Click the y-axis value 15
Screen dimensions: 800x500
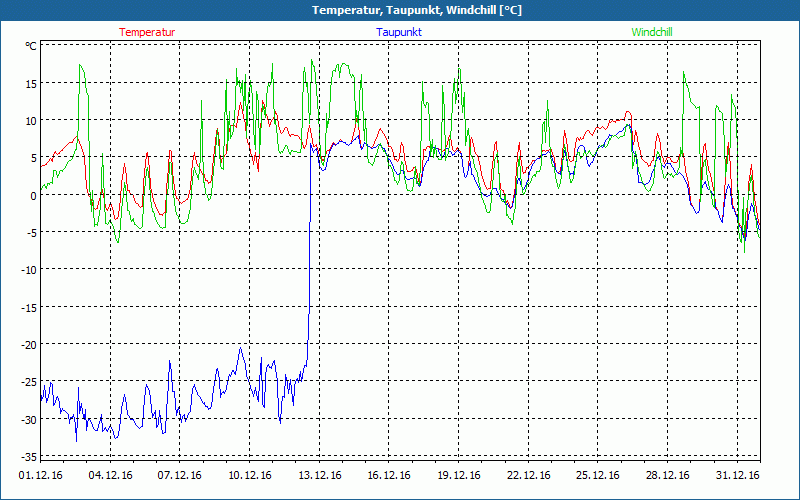pyautogui.click(x=31, y=83)
